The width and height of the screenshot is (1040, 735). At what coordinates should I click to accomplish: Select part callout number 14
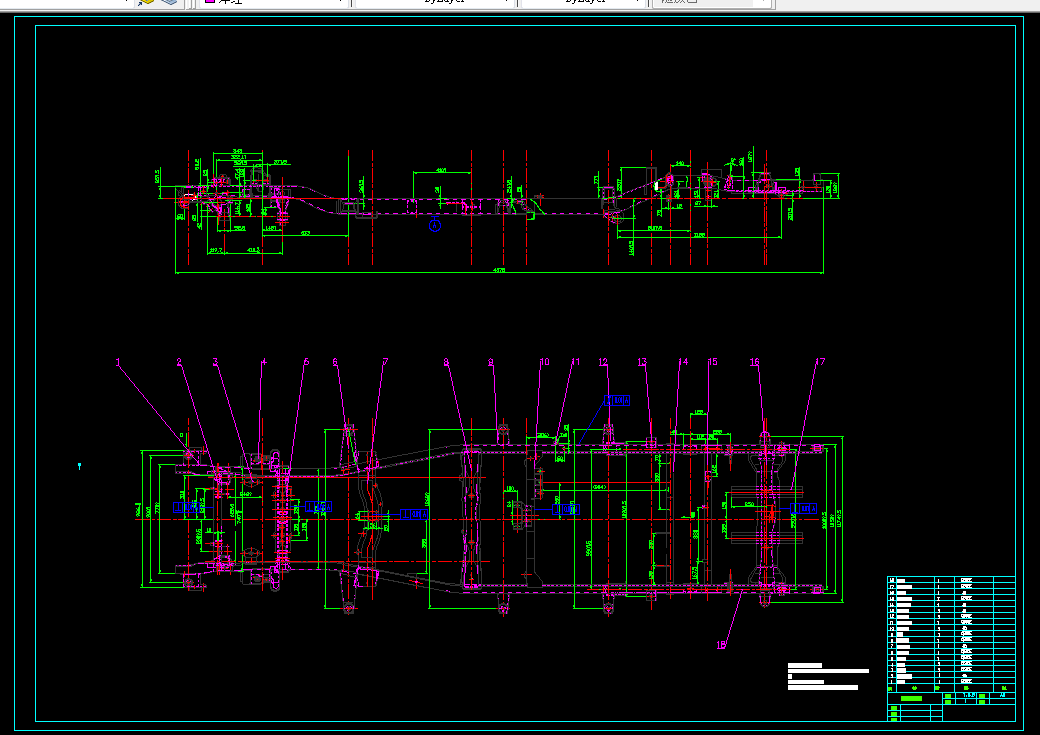pos(683,362)
